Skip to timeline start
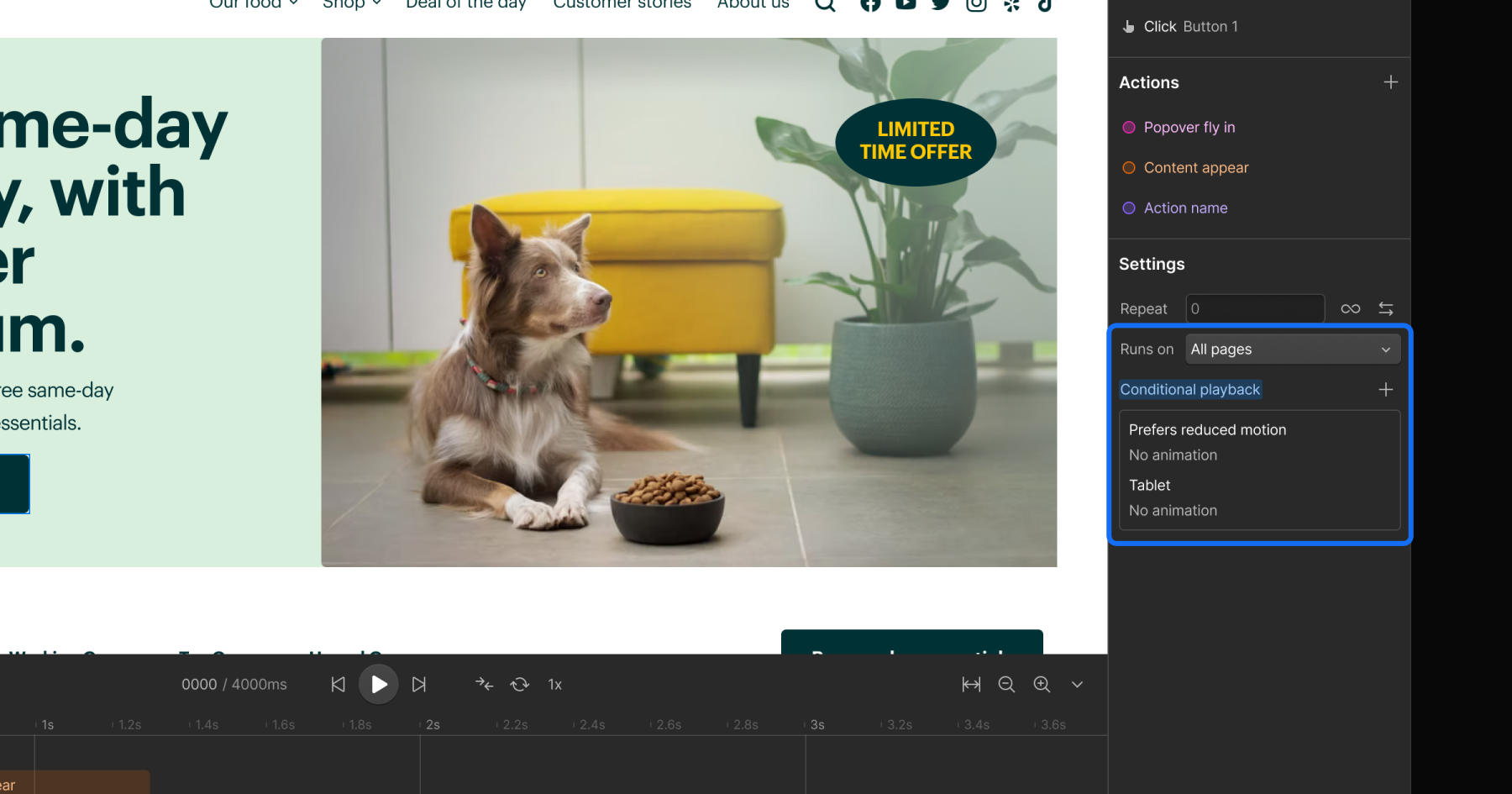 click(338, 685)
